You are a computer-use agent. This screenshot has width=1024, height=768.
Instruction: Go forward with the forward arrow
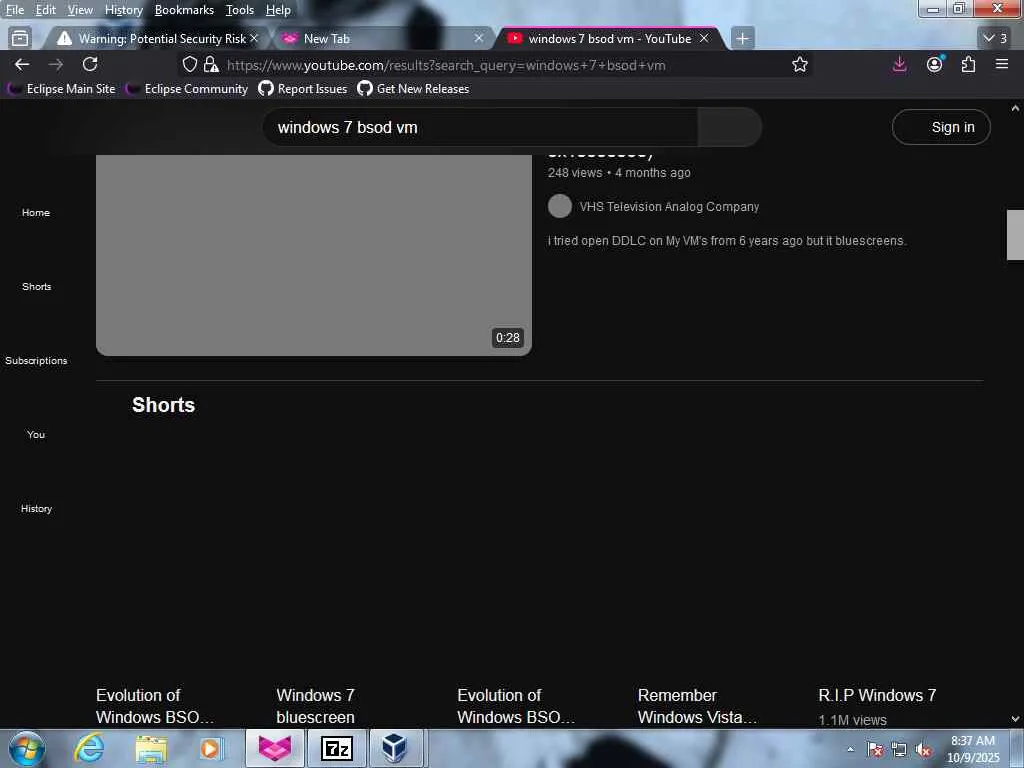(x=56, y=65)
